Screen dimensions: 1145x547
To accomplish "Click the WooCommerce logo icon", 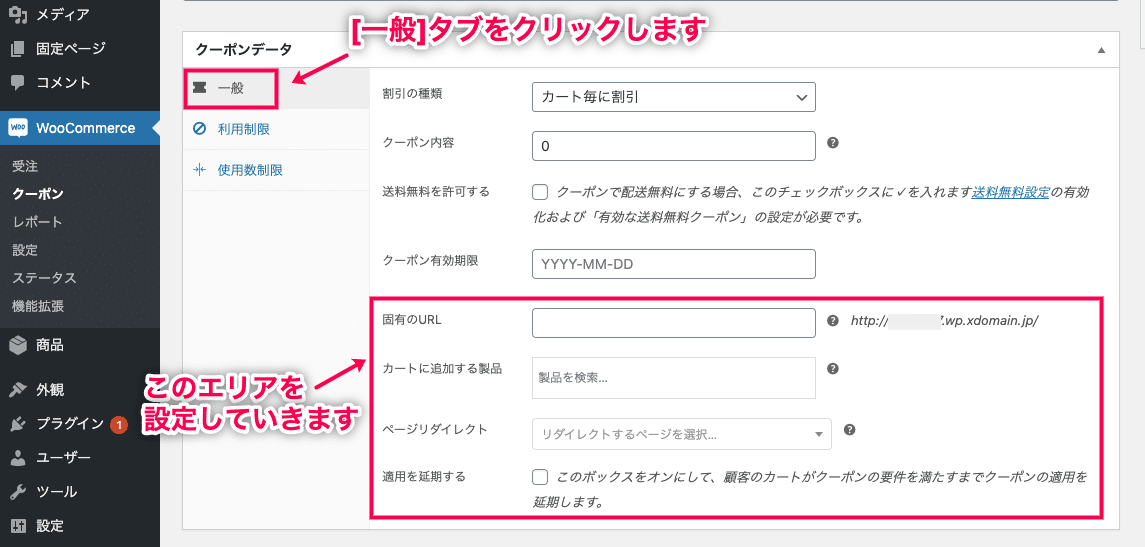I will coord(18,128).
